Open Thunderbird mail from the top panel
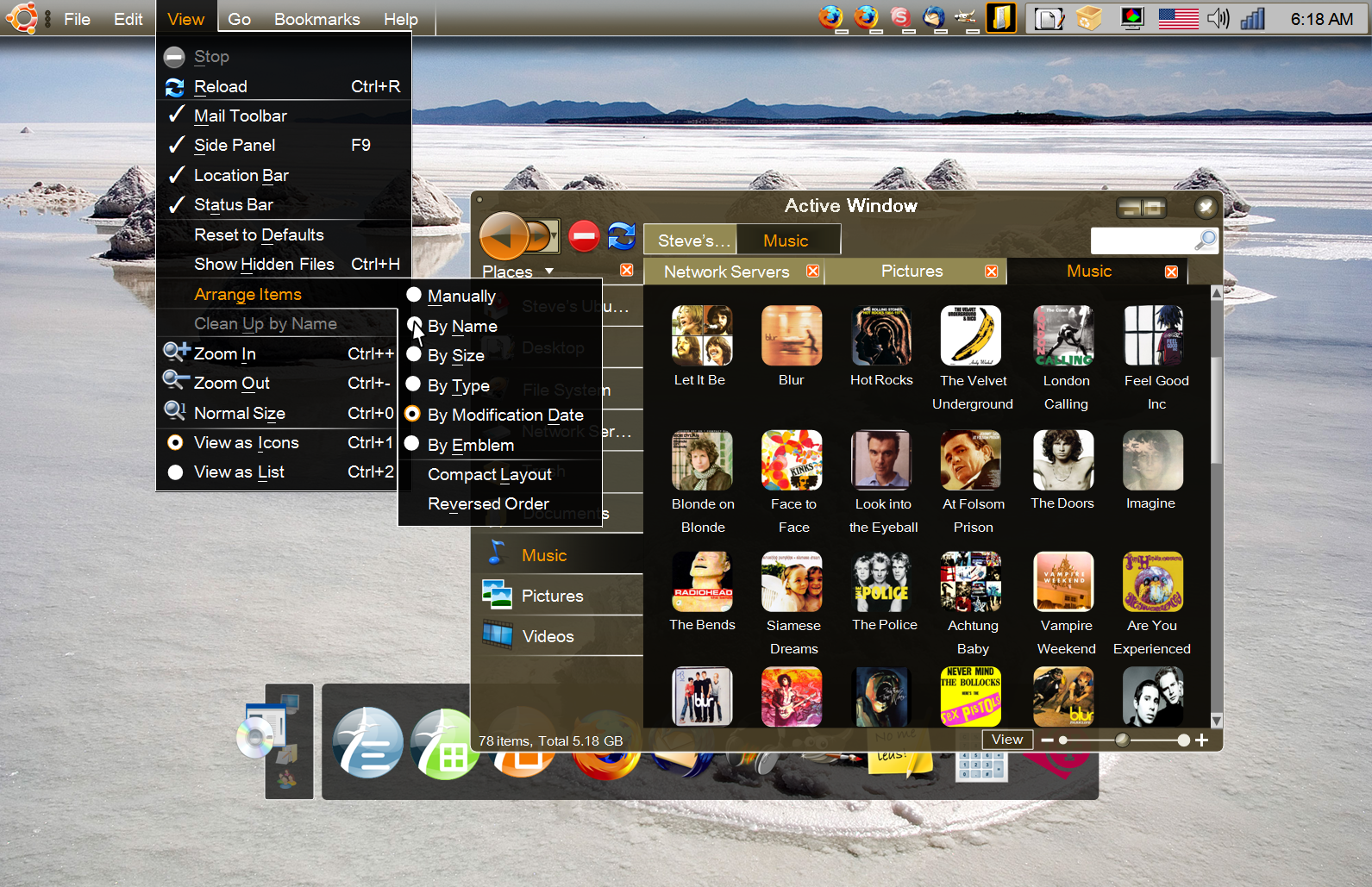Image resolution: width=1372 pixels, height=887 pixels. 934,17
